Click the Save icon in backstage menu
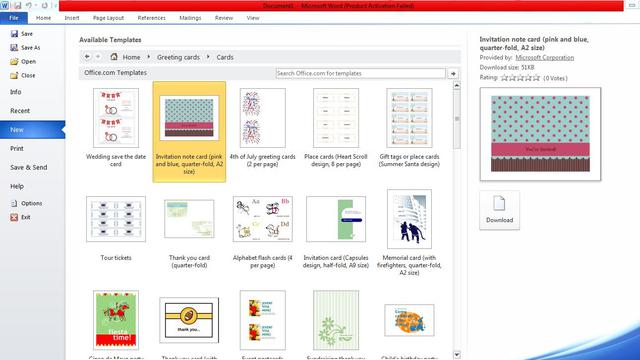Image resolution: width=640 pixels, height=360 pixels. click(14, 33)
